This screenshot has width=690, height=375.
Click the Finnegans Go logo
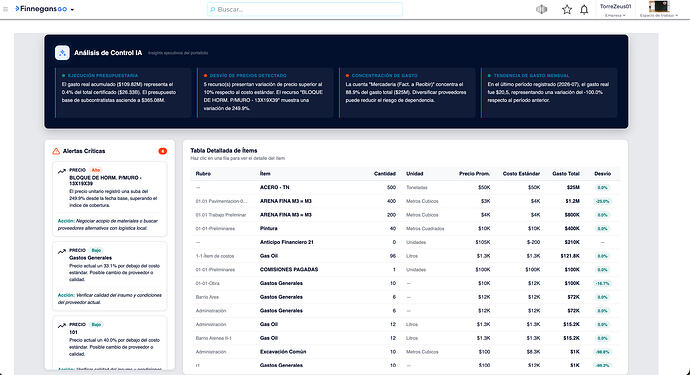tap(41, 9)
